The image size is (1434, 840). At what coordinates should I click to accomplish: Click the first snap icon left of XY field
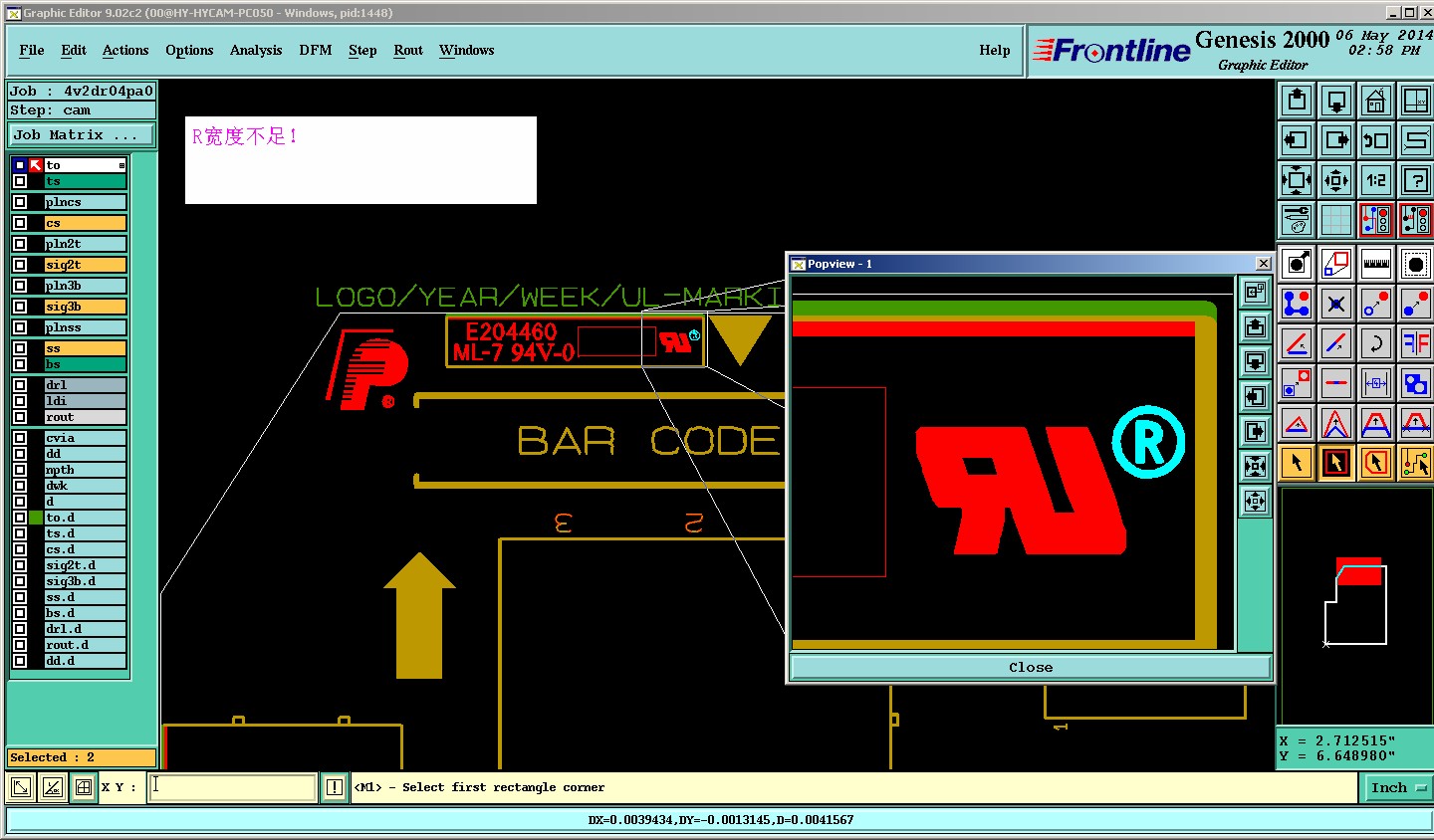[20, 787]
